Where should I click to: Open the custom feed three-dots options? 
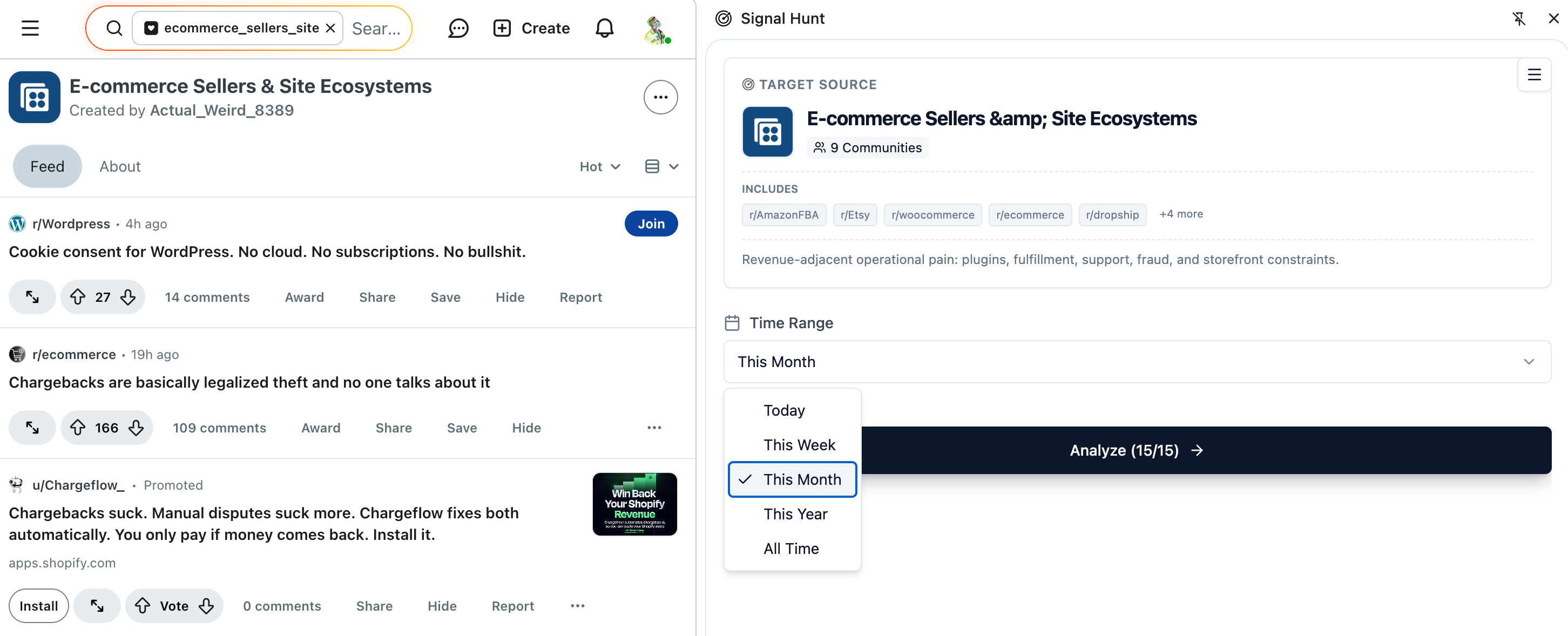coord(660,97)
